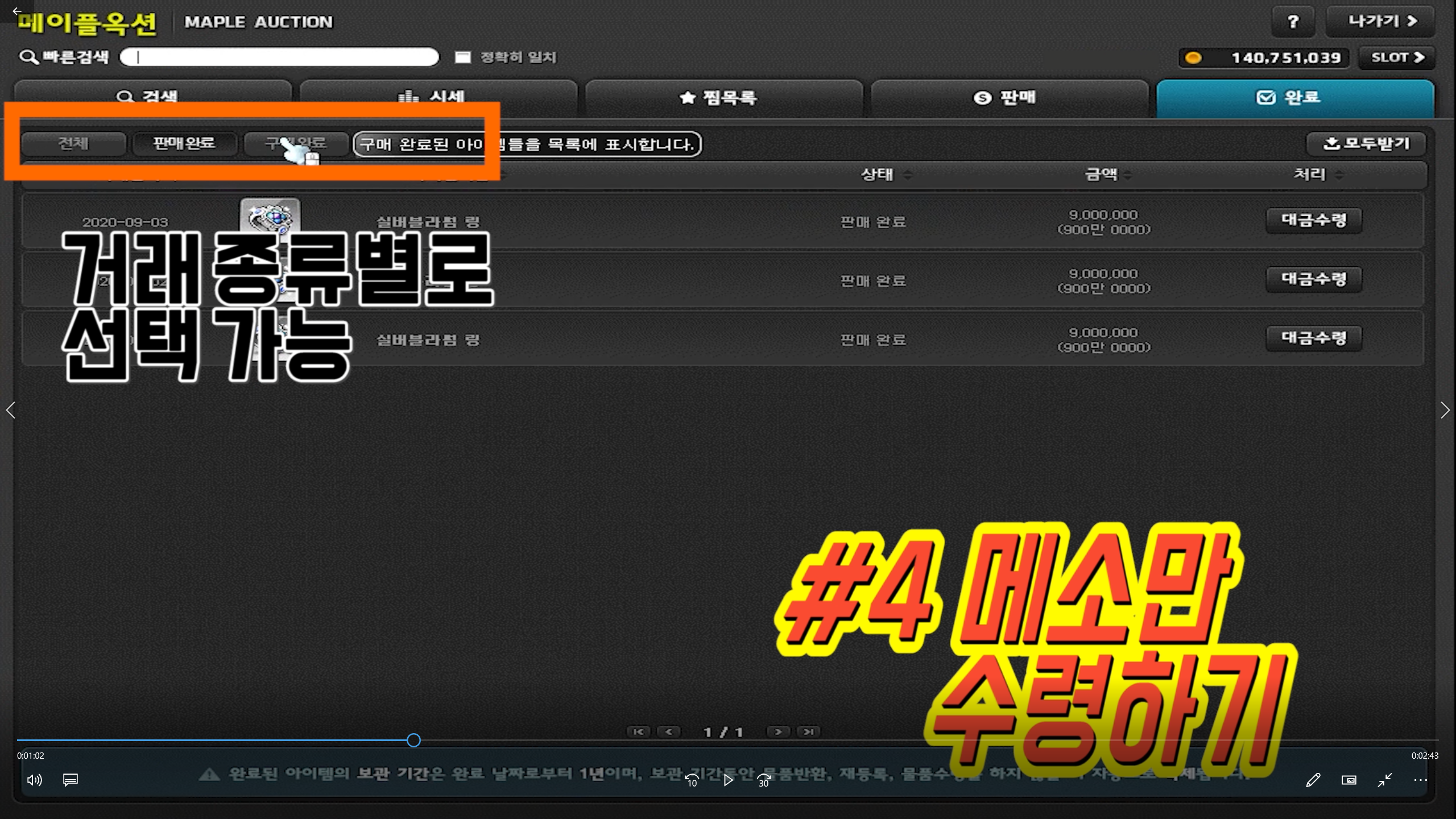Click 대금수령 in the 2020-09-03 row
The height and width of the screenshot is (819, 1456).
pyautogui.click(x=1314, y=220)
